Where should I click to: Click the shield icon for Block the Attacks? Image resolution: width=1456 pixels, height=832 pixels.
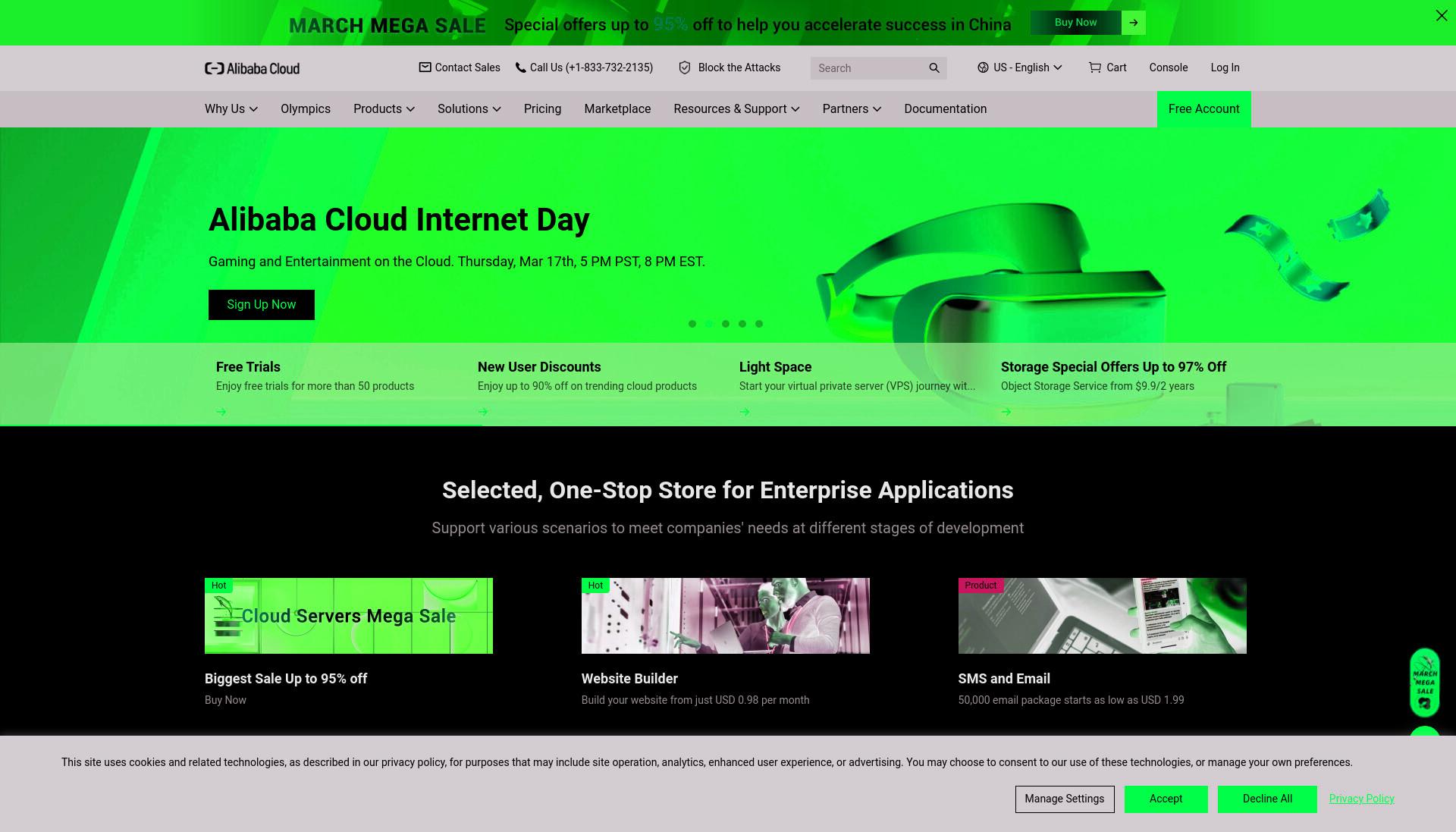tap(684, 68)
